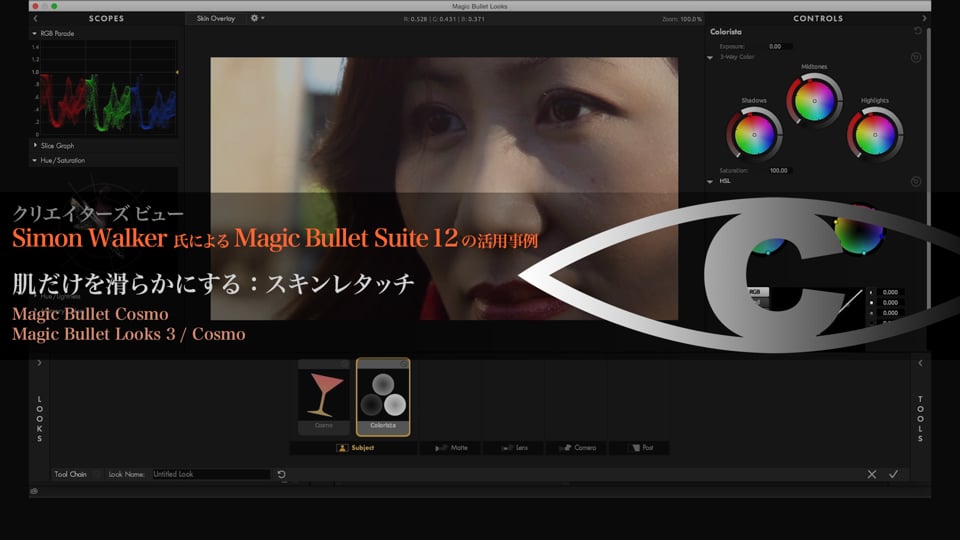Reset the Colorista tool settings

(x=917, y=31)
